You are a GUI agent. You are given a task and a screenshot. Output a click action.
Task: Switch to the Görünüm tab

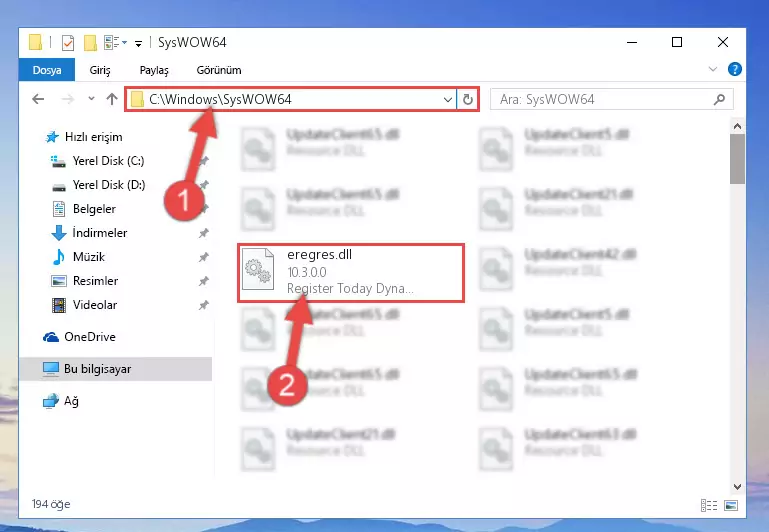click(219, 70)
